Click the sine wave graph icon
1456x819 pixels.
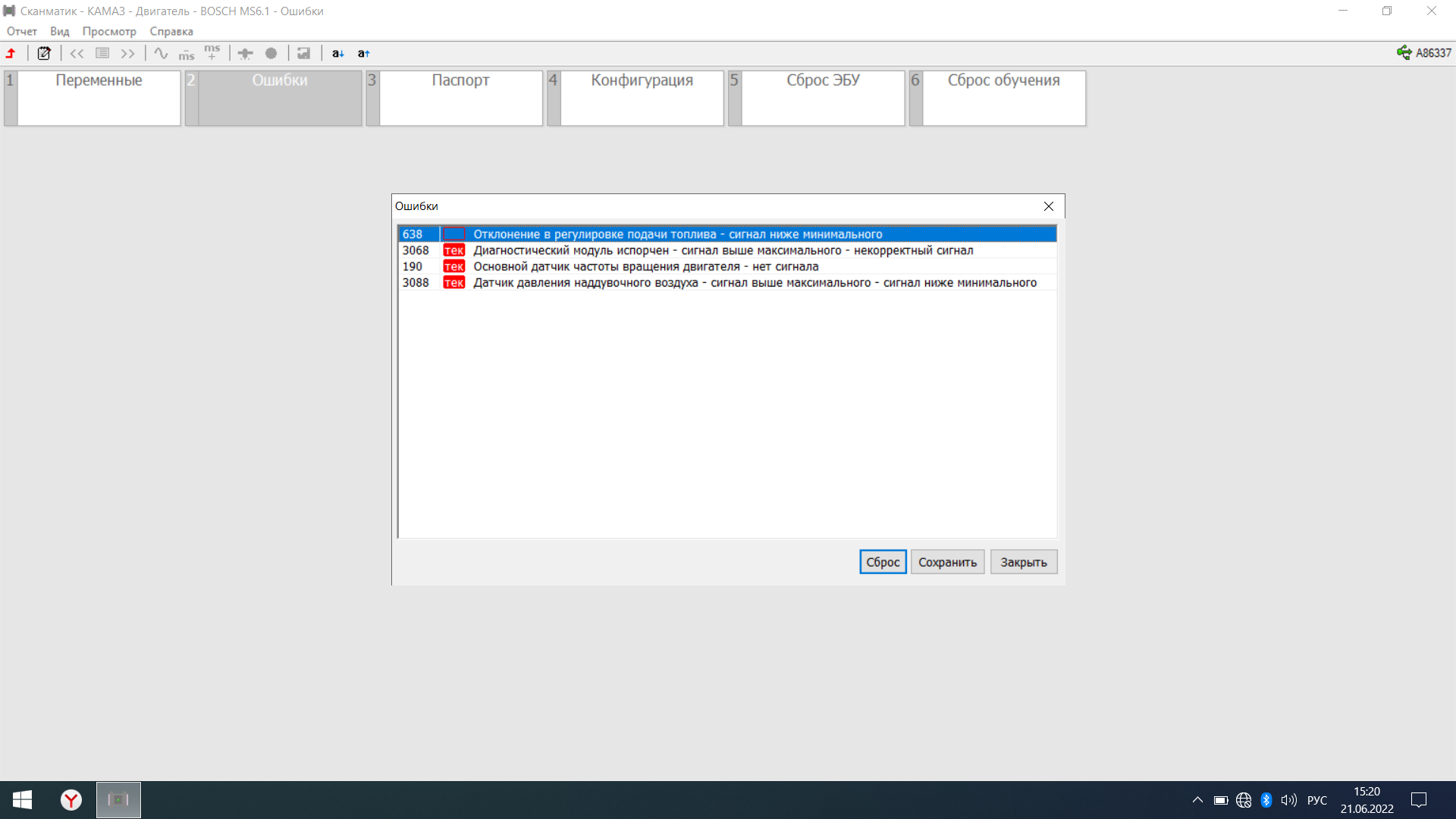point(161,53)
